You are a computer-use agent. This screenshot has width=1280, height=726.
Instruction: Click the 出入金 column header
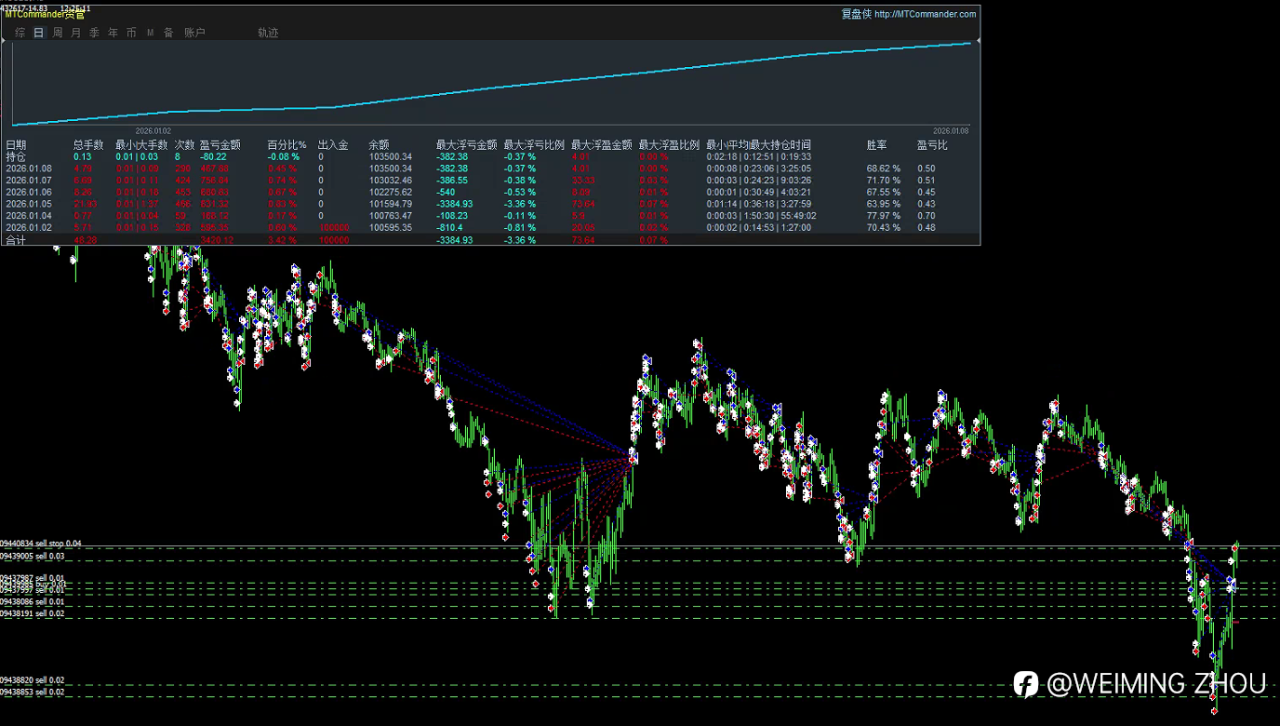pos(333,145)
